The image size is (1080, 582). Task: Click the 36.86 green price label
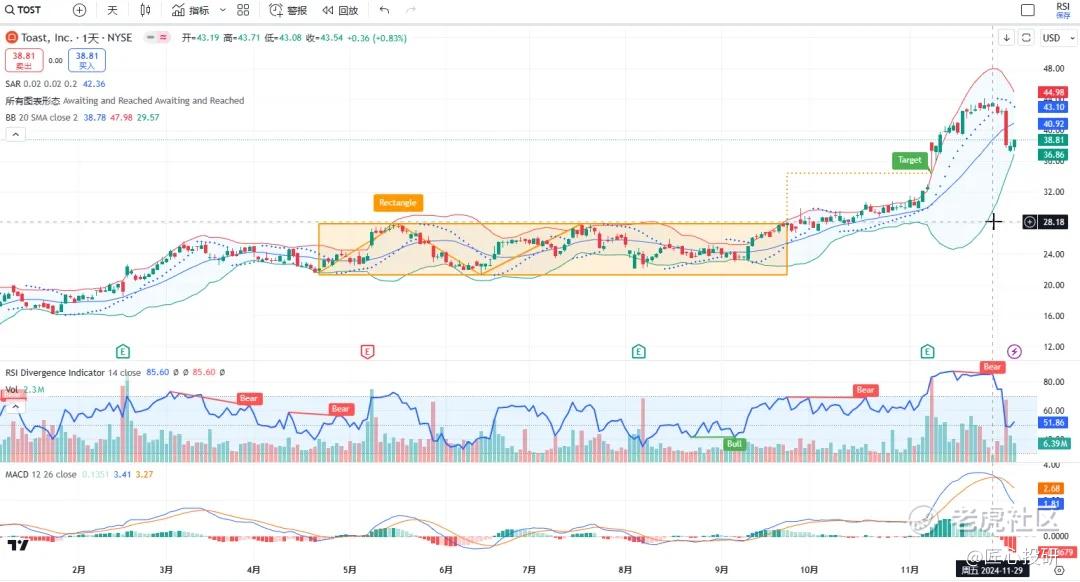[1052, 155]
